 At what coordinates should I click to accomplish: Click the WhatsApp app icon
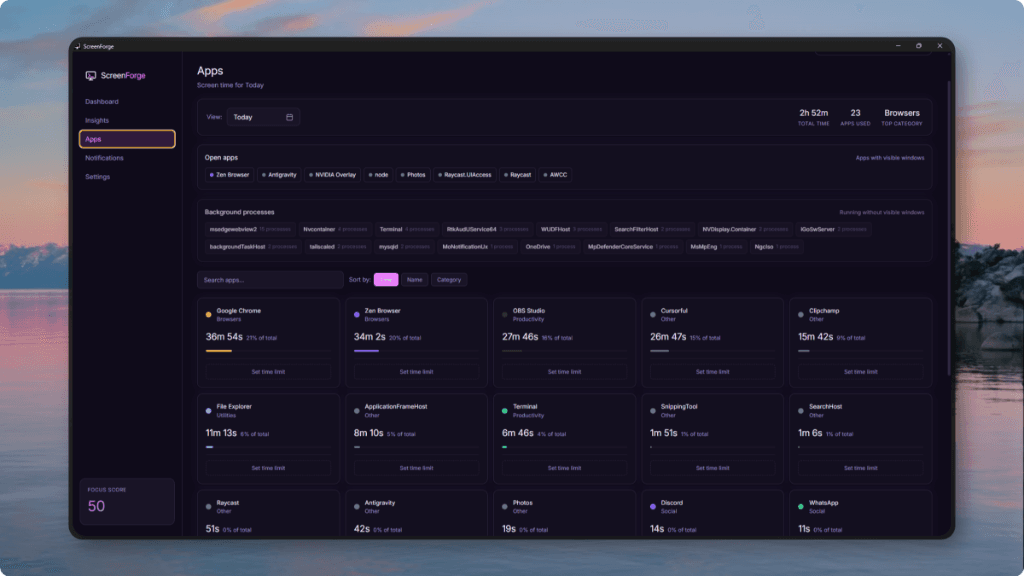coord(798,505)
